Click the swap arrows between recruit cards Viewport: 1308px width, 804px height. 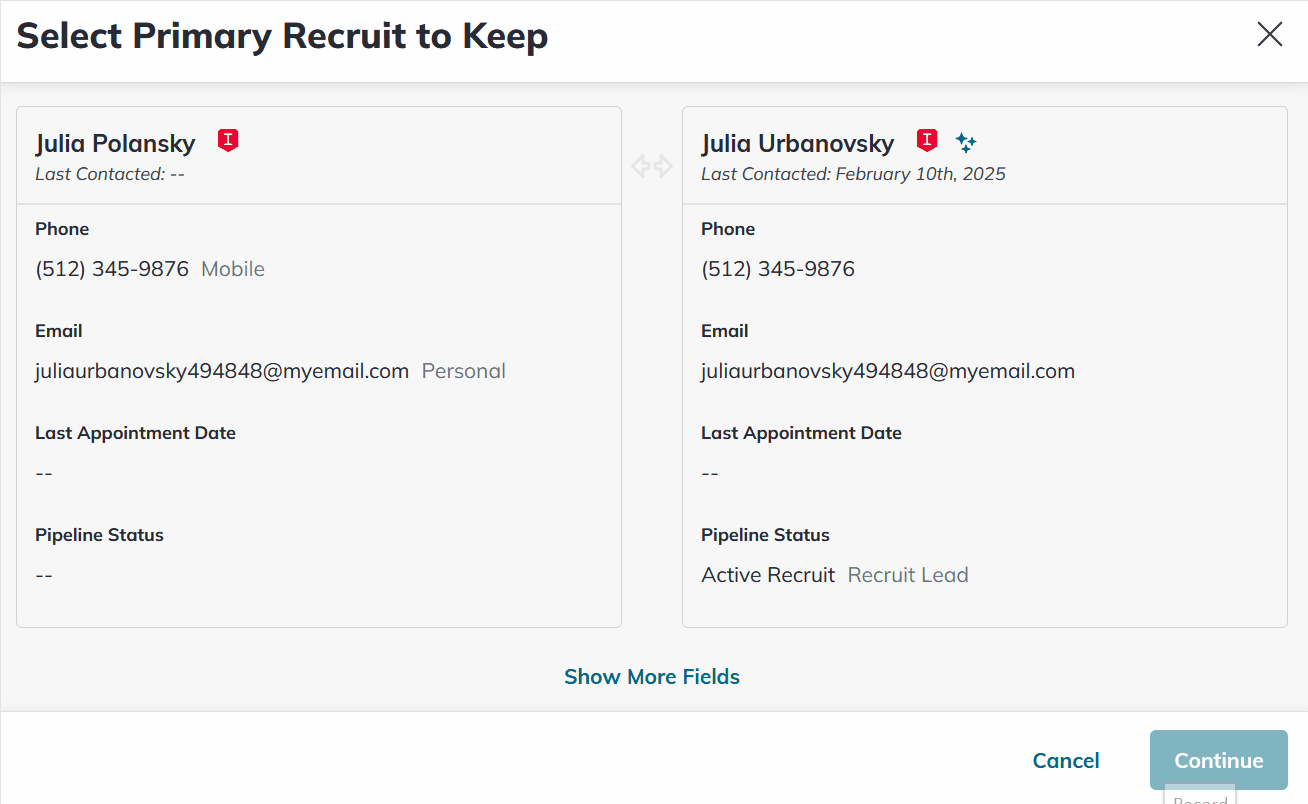pyautogui.click(x=652, y=166)
